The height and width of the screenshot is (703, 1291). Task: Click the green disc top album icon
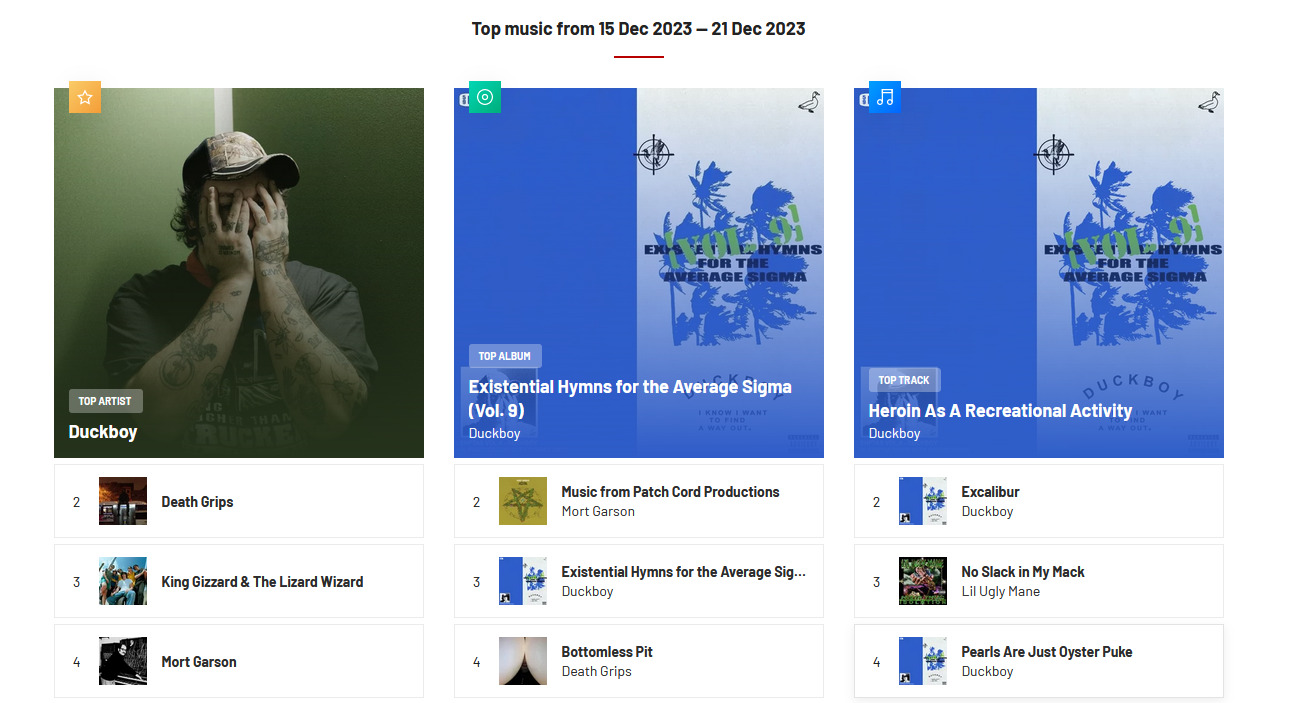pyautogui.click(x=485, y=97)
